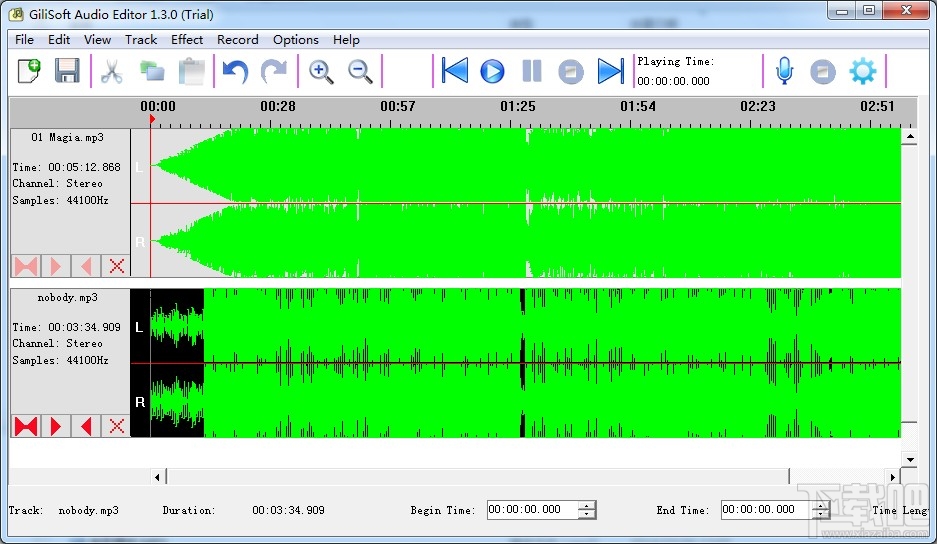This screenshot has width=937, height=544.
Task: Click the horizontal scrollbar below the tracks
Action: pyautogui.click(x=478, y=477)
